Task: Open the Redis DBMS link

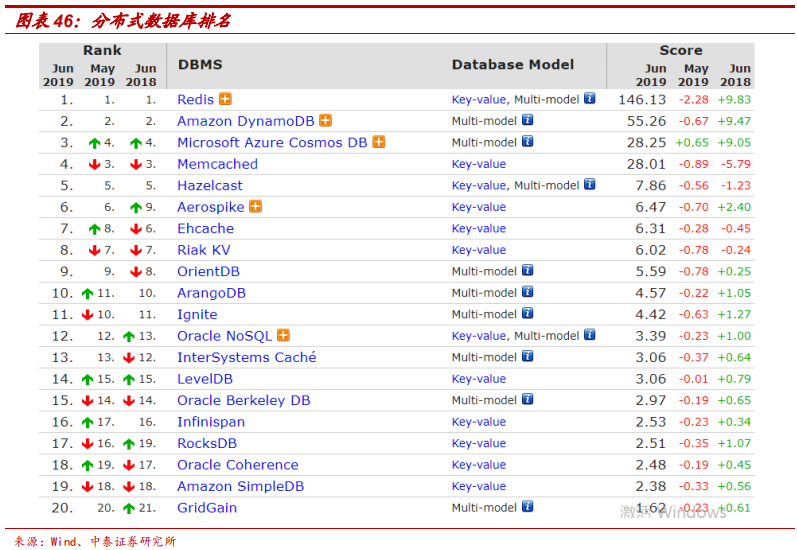Action: 195,99
